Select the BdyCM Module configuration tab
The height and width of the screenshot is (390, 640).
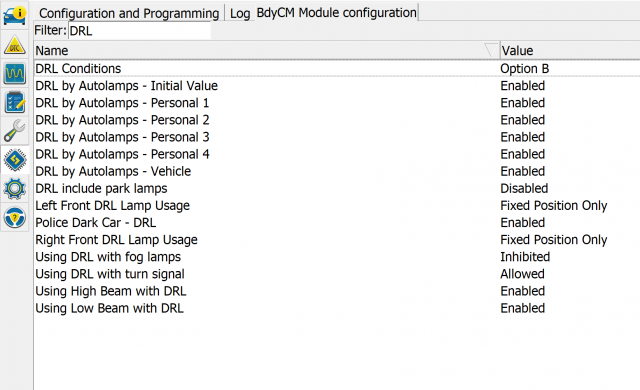(x=336, y=13)
